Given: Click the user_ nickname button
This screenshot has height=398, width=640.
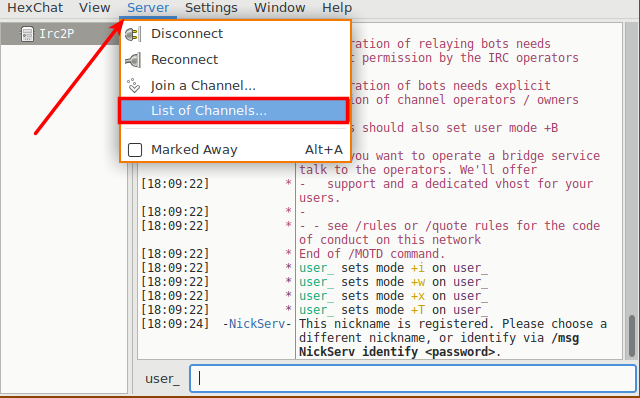Looking at the screenshot, I should [x=162, y=379].
